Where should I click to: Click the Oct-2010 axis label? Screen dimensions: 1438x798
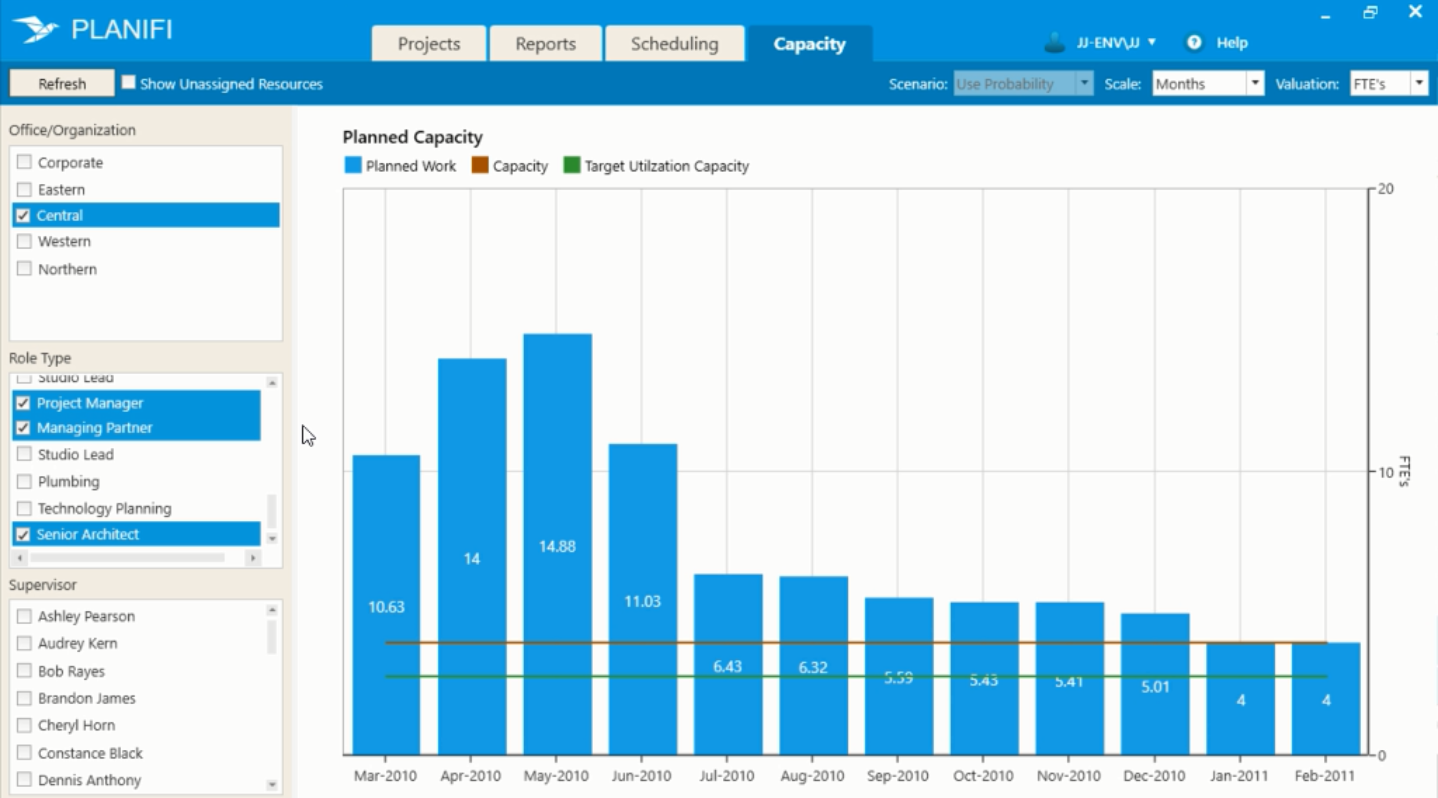(984, 776)
